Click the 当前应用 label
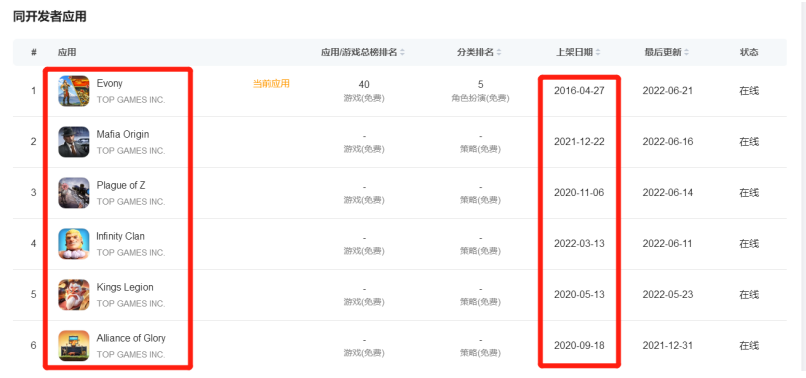 (x=271, y=84)
